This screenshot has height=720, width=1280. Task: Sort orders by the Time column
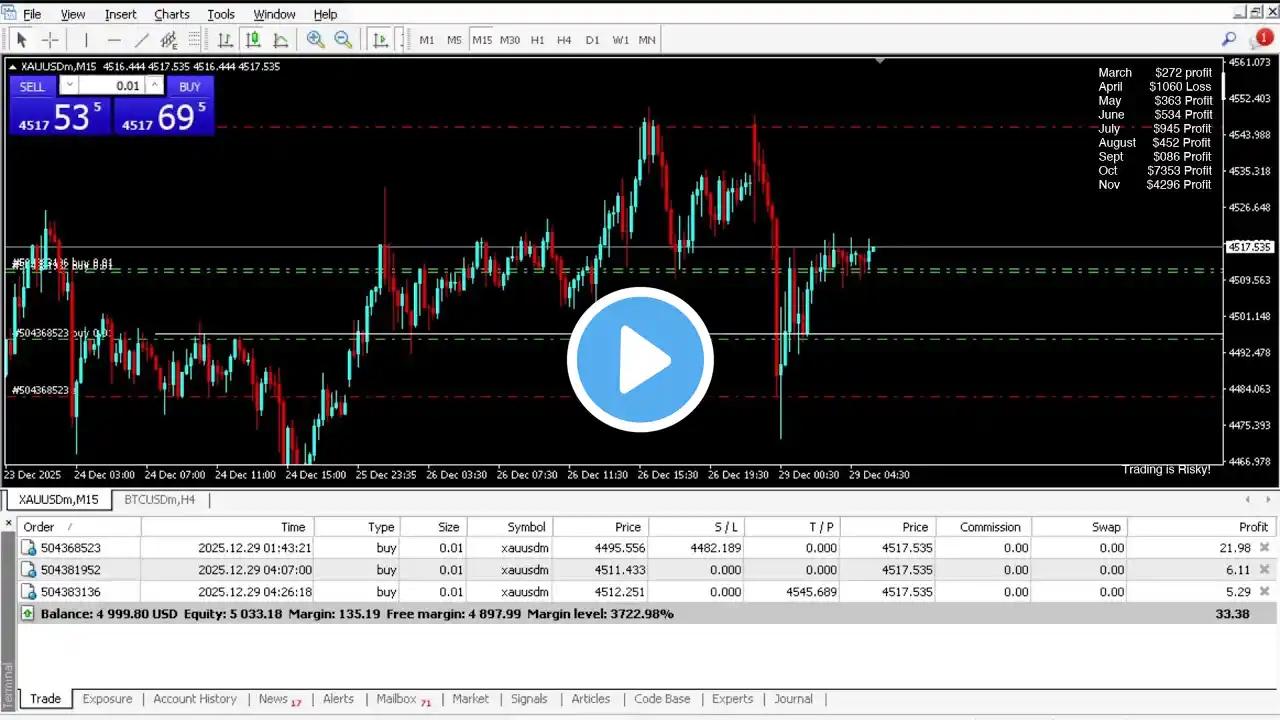[x=228, y=527]
